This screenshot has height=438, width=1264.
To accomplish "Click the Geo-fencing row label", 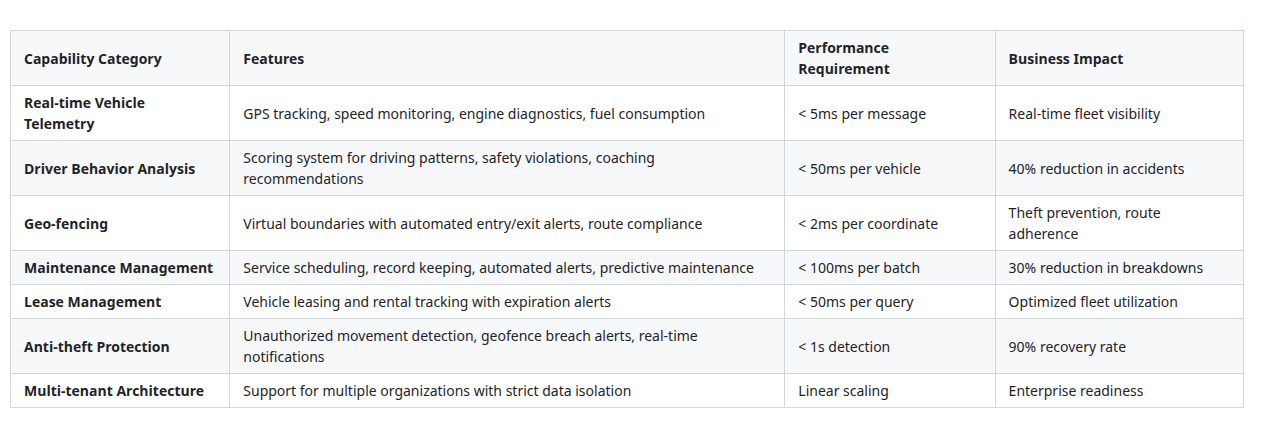I will (66, 224).
